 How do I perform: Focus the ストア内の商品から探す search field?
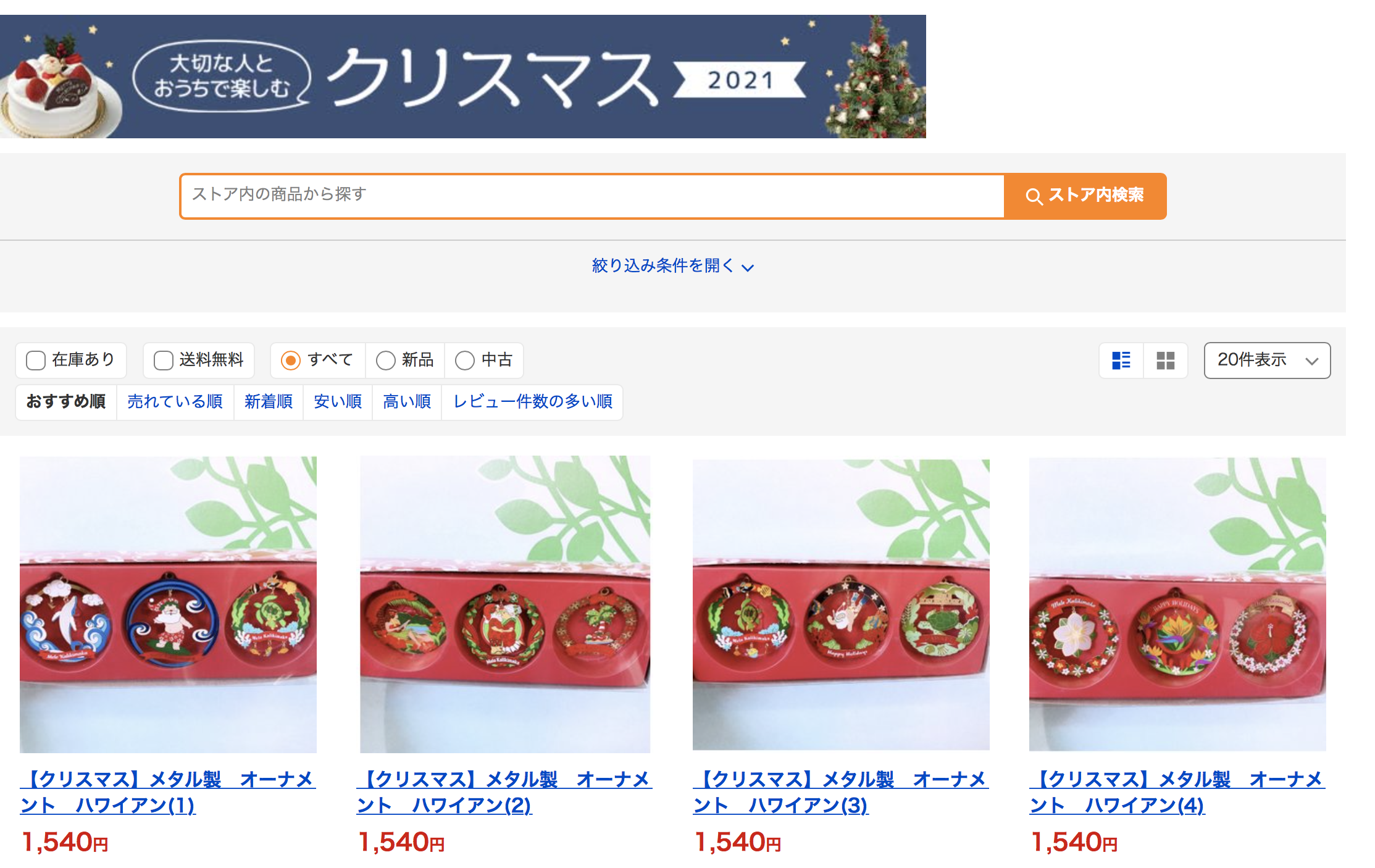coord(593,196)
